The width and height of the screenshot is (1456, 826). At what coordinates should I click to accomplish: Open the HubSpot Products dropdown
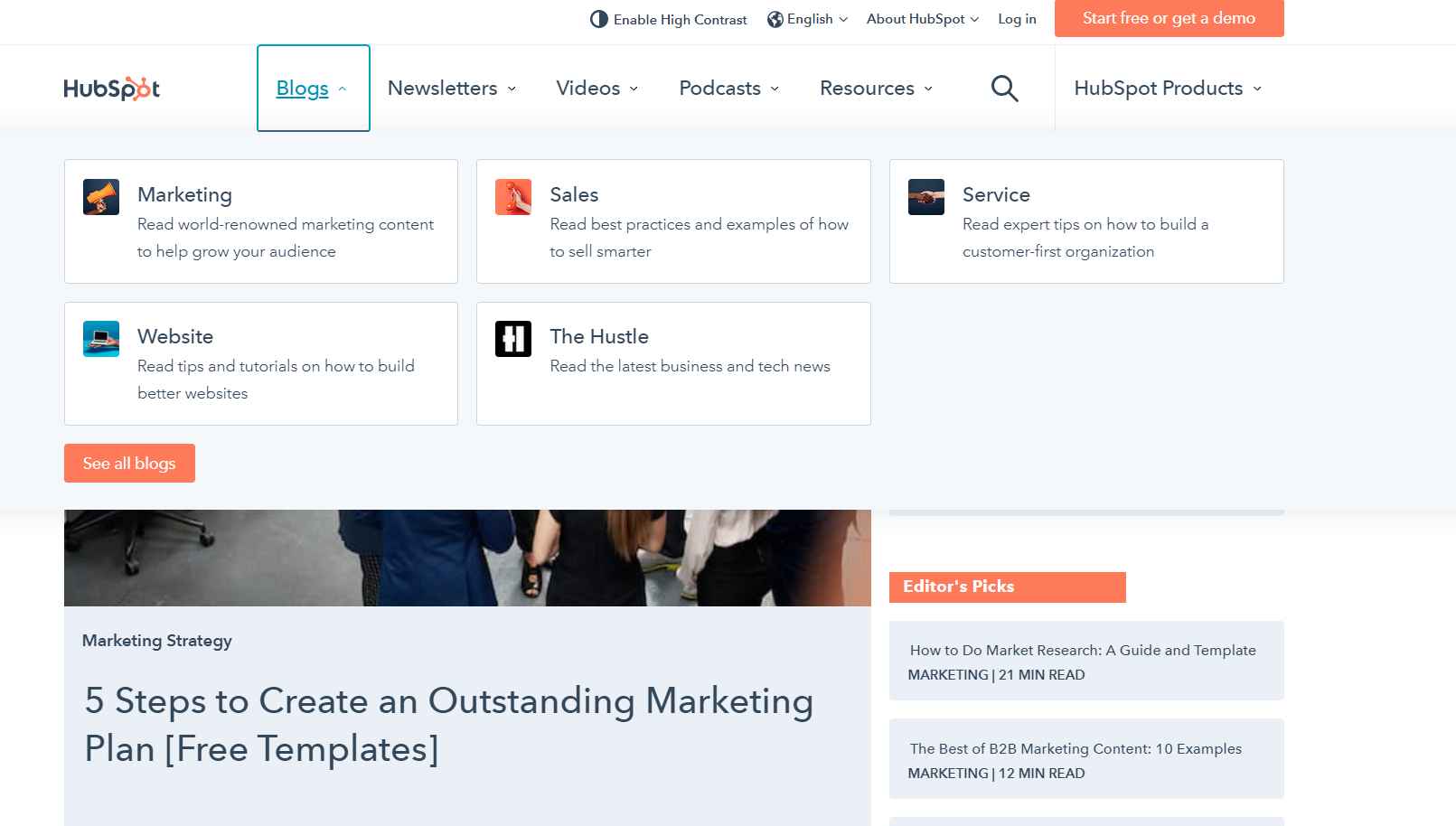(1168, 88)
